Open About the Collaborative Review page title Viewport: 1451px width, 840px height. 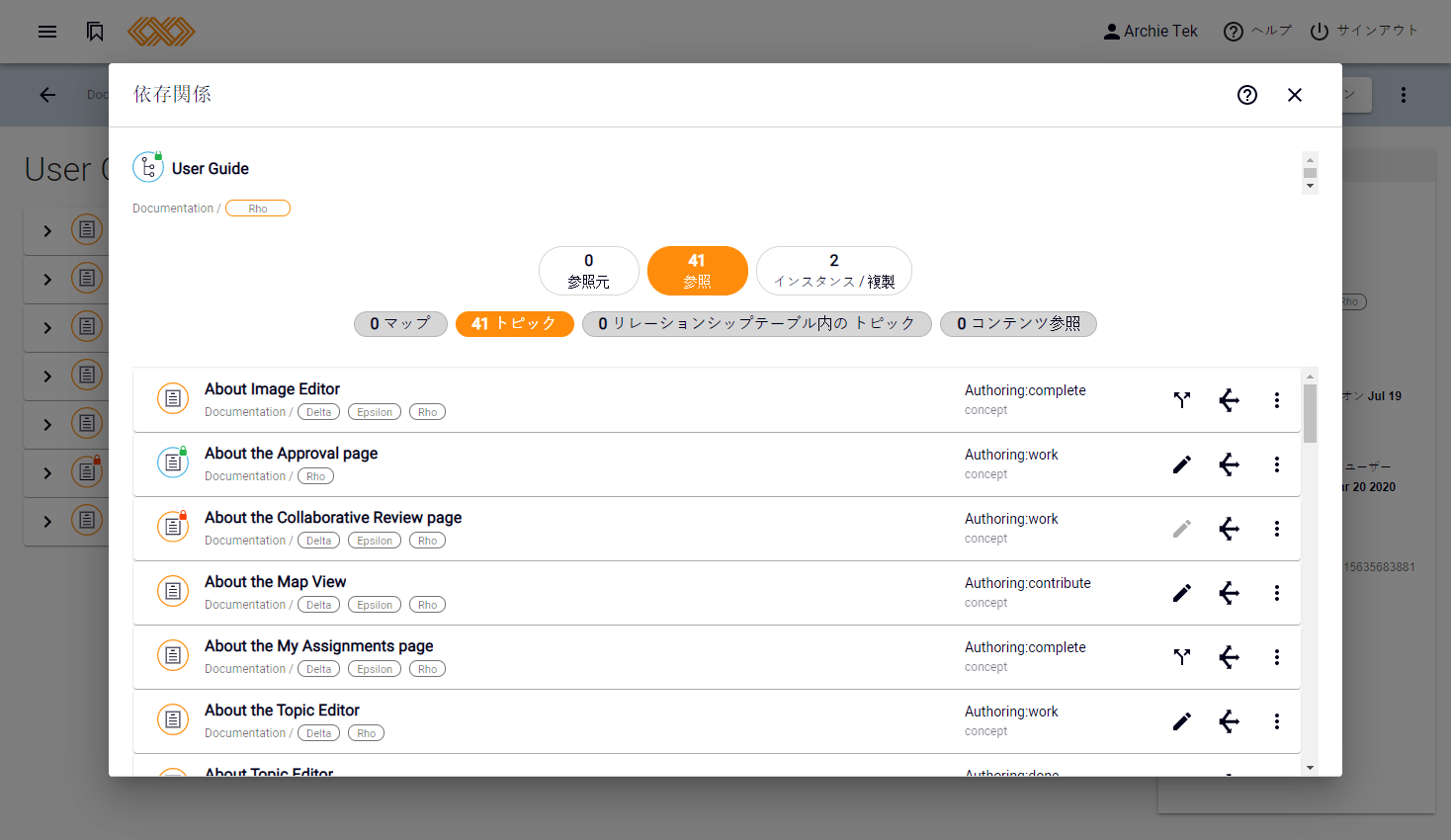[x=333, y=518]
